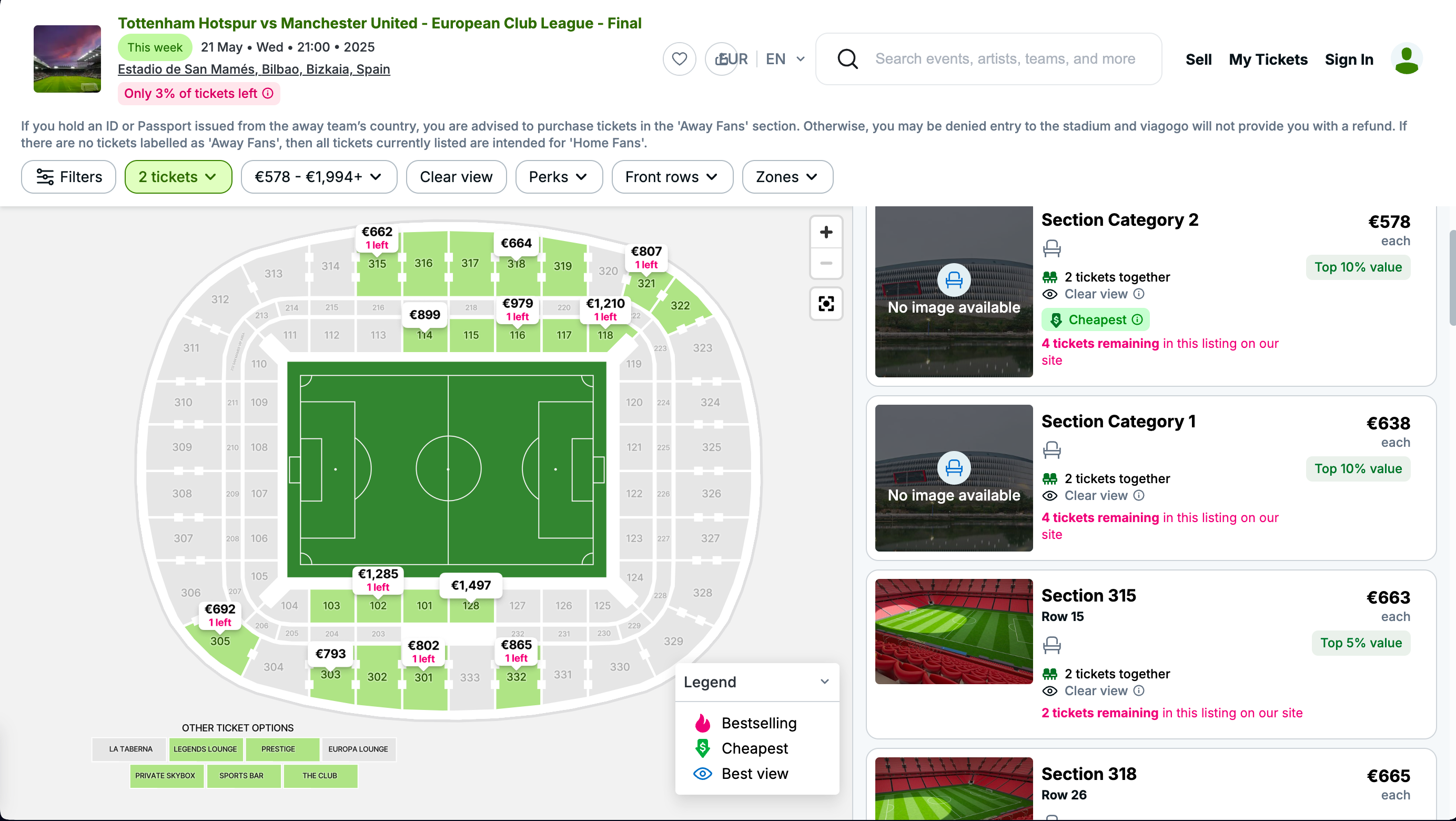
Task: Click seat icon in Section Category 2 listing
Action: [1052, 249]
